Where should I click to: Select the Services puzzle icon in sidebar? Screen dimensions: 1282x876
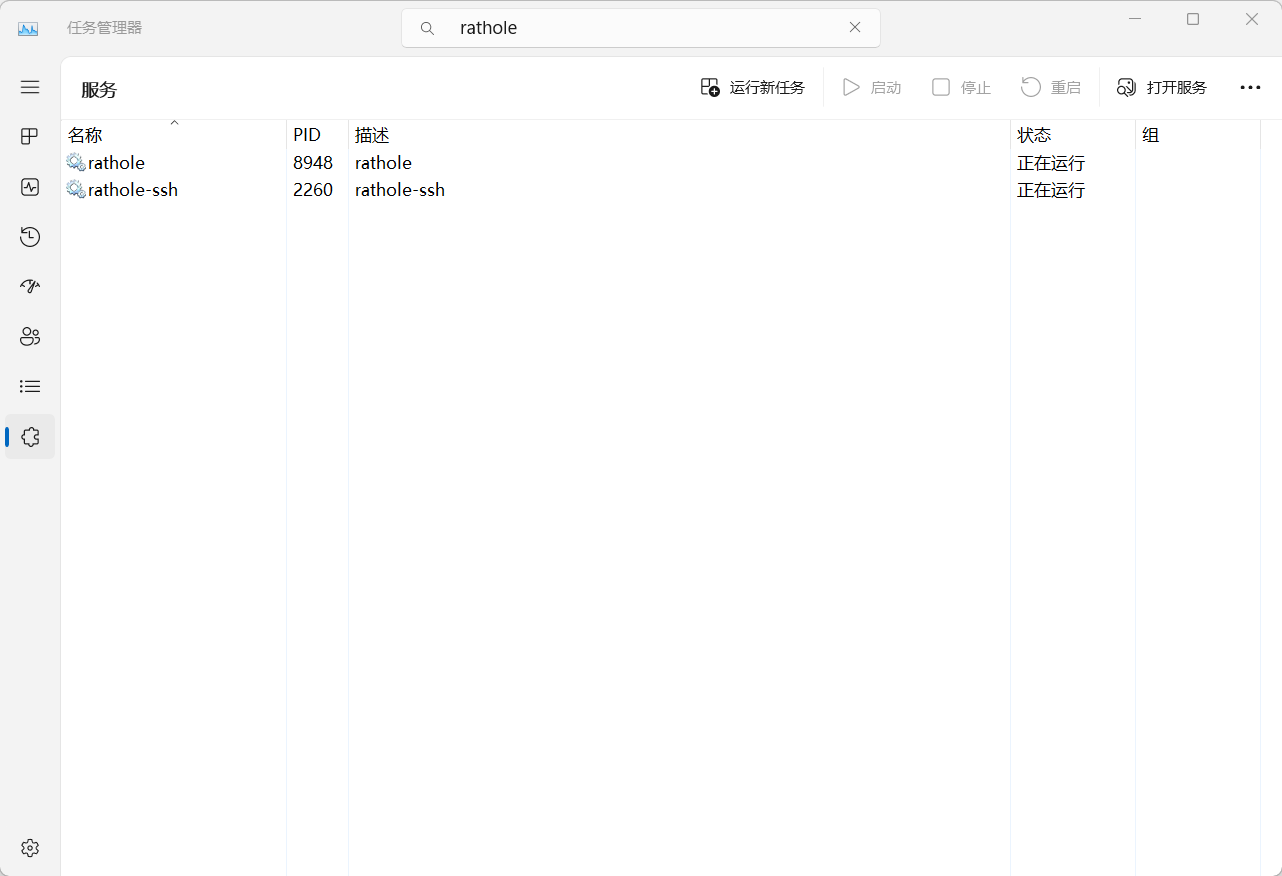(x=30, y=437)
